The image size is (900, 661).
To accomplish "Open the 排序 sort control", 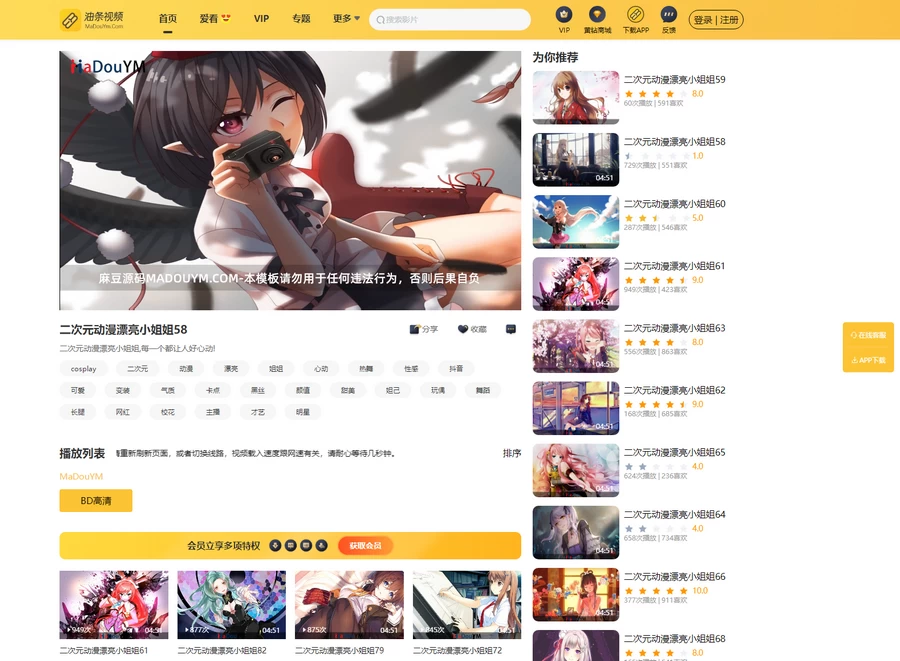I will [512, 453].
